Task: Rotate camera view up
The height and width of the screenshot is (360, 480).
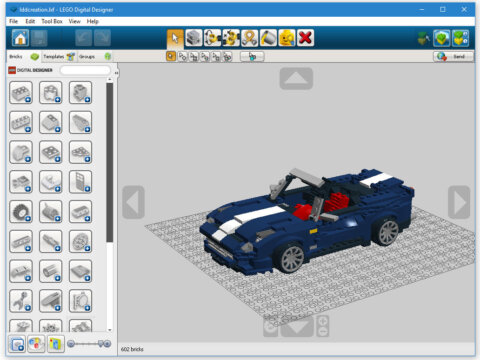Action: [296, 79]
